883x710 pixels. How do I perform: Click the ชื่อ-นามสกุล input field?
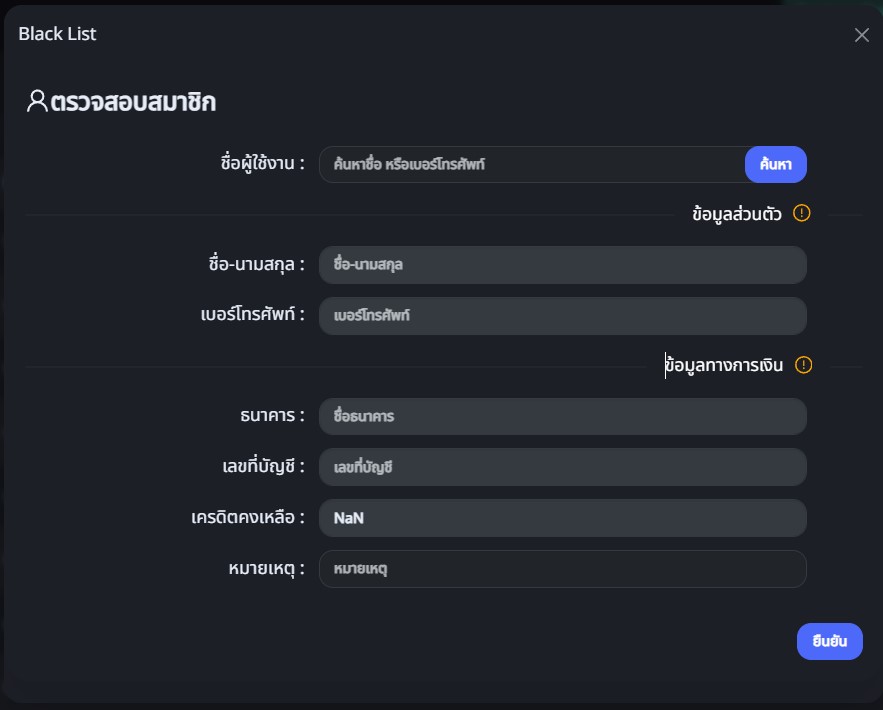coord(562,265)
